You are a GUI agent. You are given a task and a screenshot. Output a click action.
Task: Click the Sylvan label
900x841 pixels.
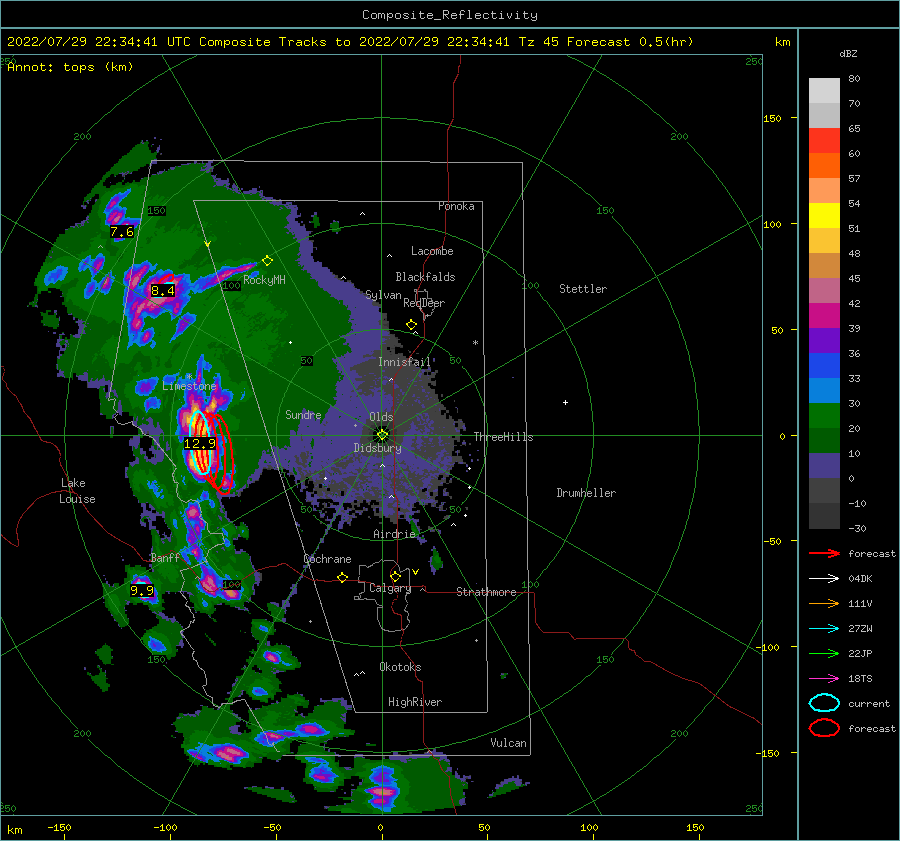[x=383, y=295]
